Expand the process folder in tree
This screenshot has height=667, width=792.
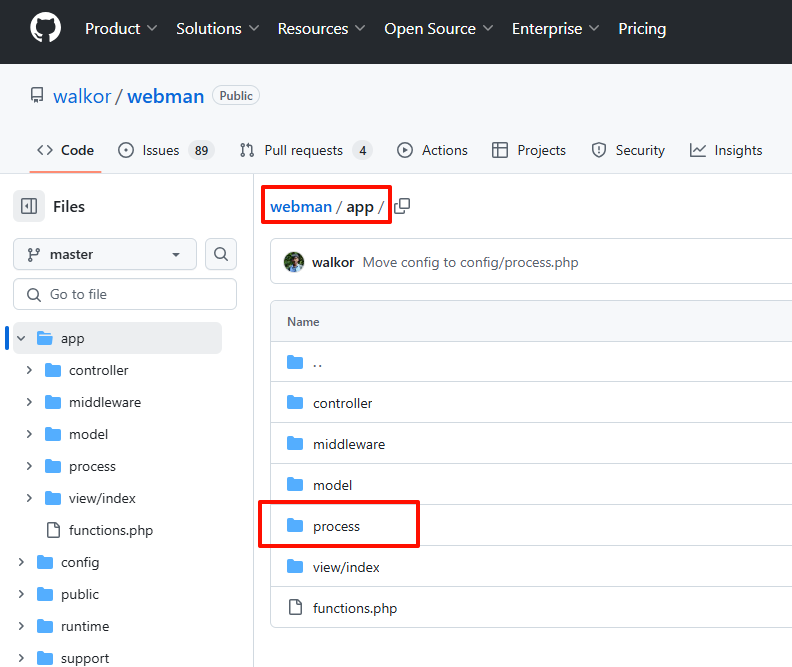[29, 466]
